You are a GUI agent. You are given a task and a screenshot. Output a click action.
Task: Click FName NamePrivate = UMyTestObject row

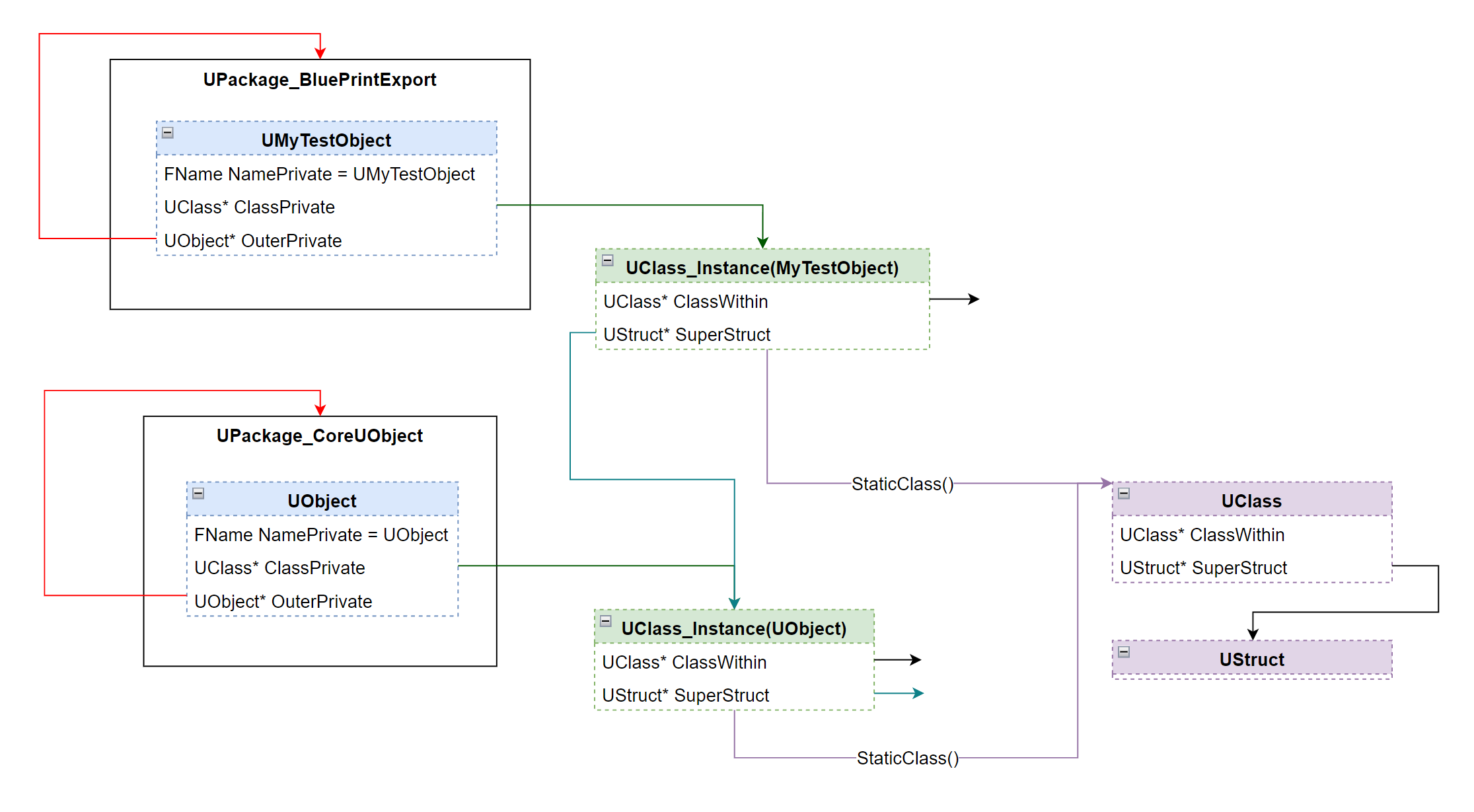click(319, 174)
